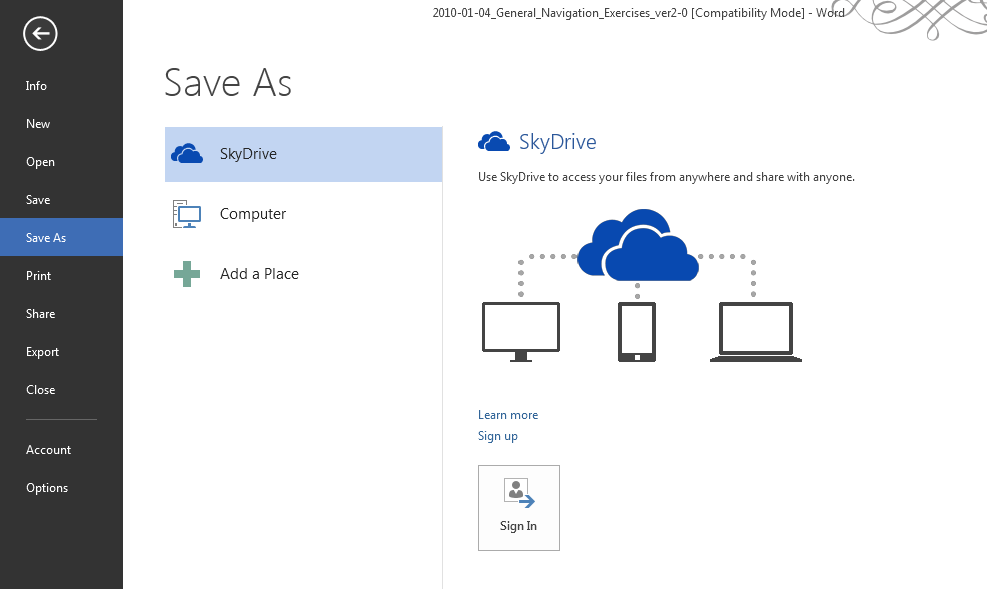
Task: Select Computer as the save location
Action: point(303,214)
